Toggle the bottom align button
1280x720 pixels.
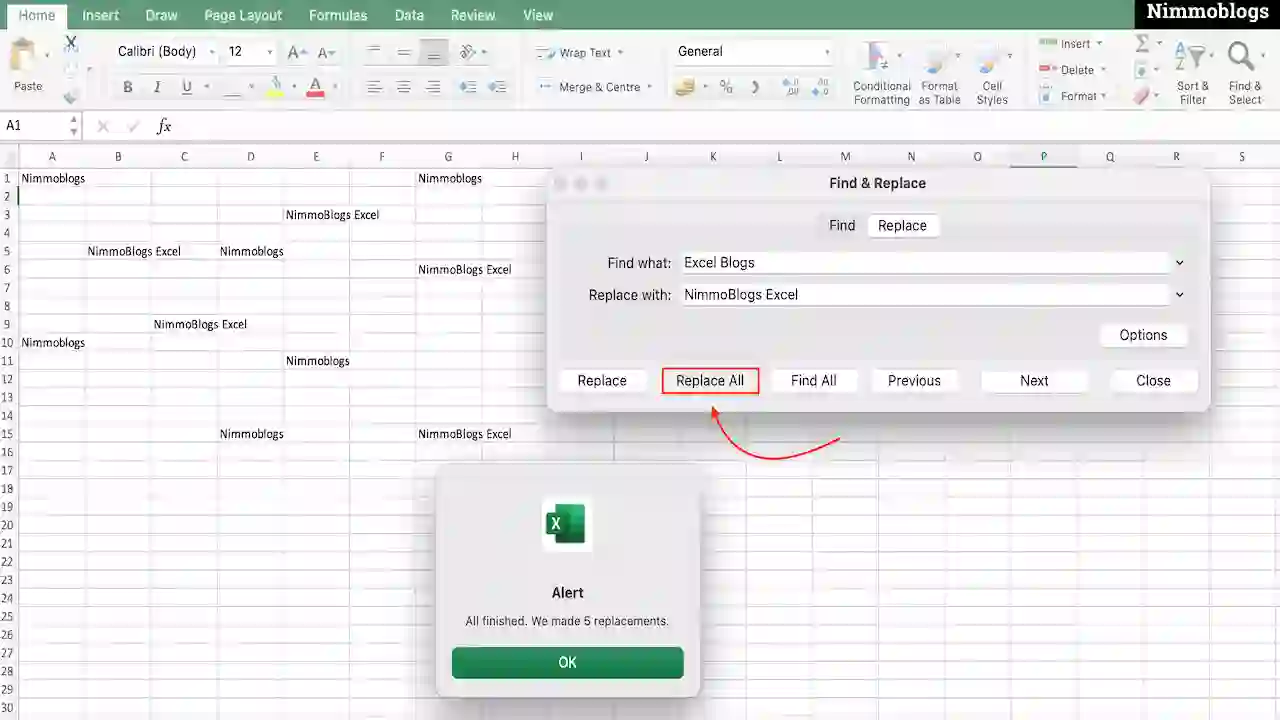click(433, 52)
